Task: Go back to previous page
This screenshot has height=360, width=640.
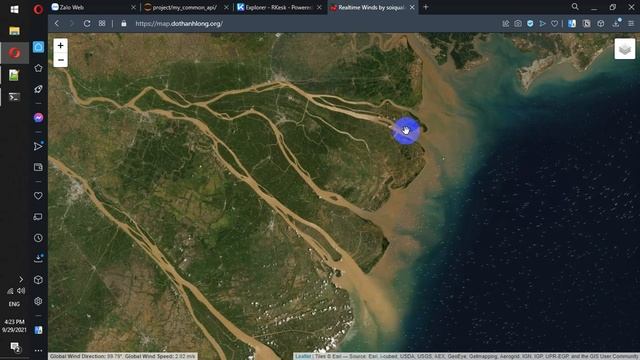Action: 57,24
